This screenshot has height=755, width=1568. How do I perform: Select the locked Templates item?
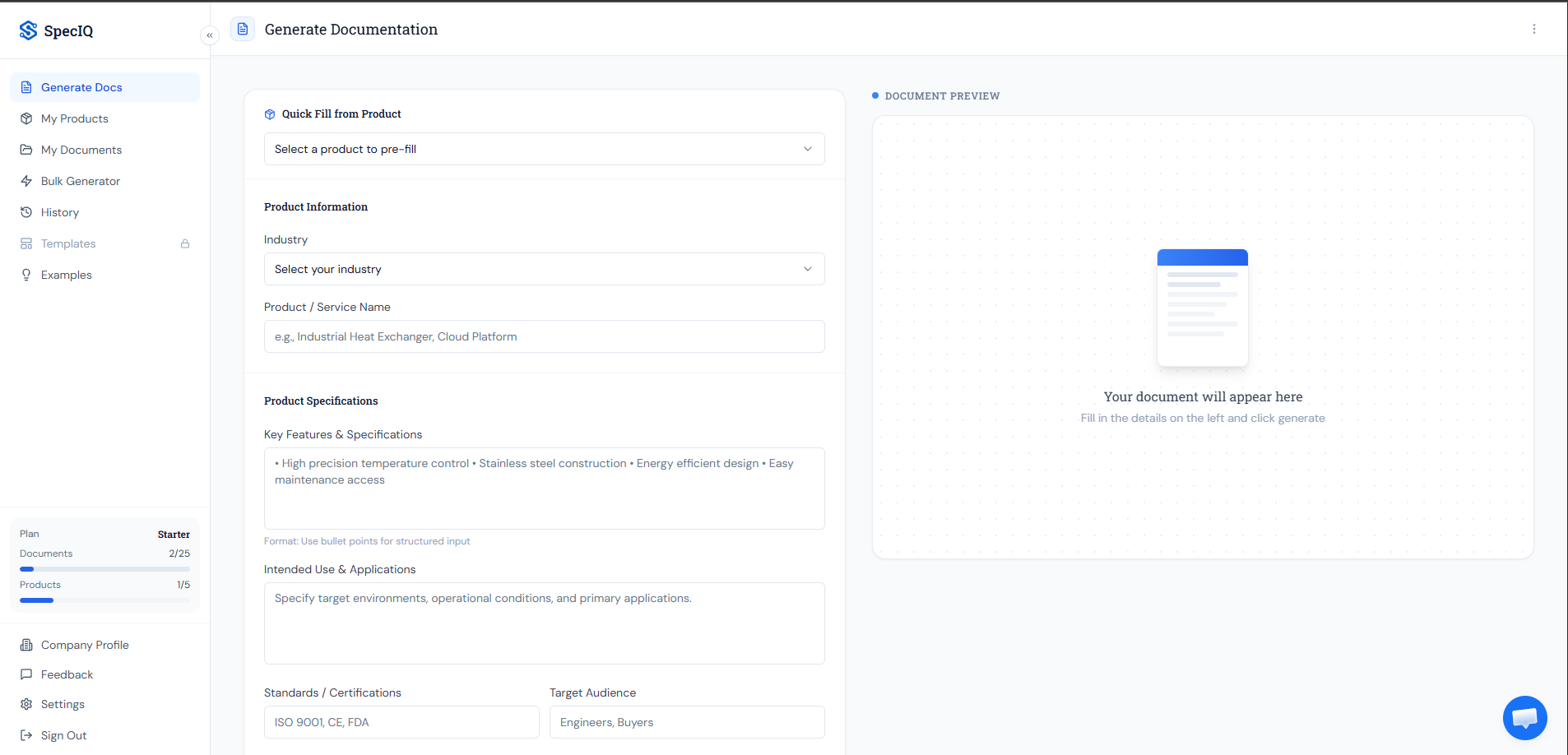(104, 243)
